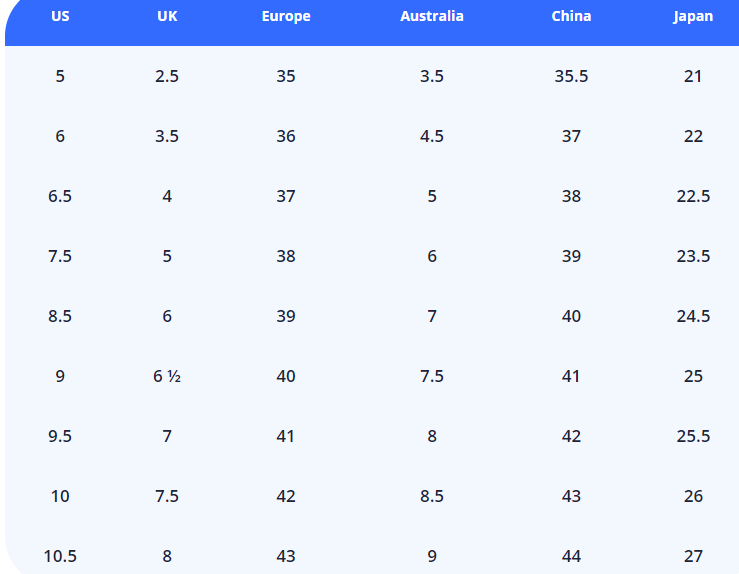
Task: Select Japan size 24.5 cell
Action: pyautogui.click(x=693, y=316)
